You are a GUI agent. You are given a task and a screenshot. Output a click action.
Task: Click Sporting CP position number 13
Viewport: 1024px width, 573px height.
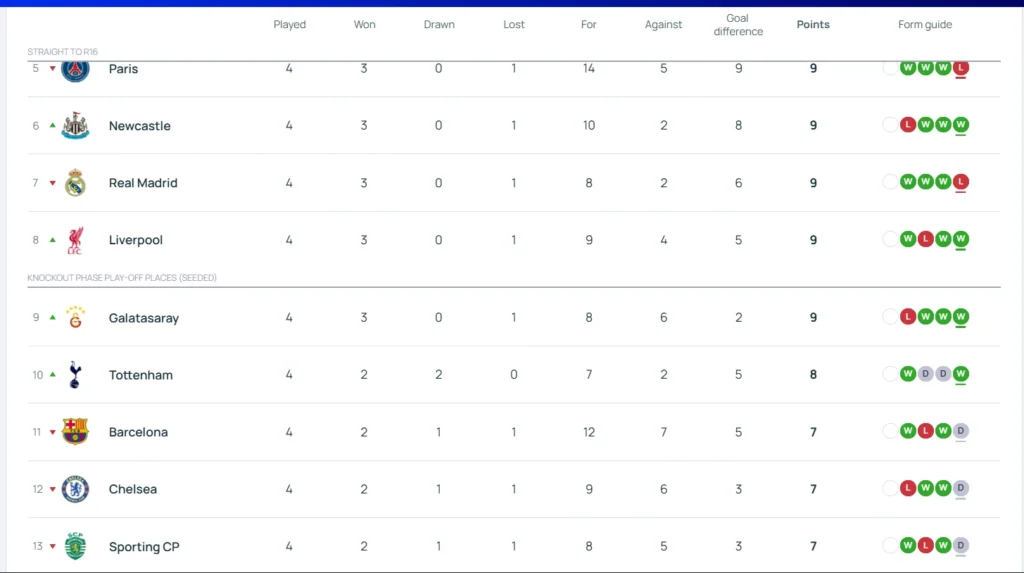[x=37, y=546]
